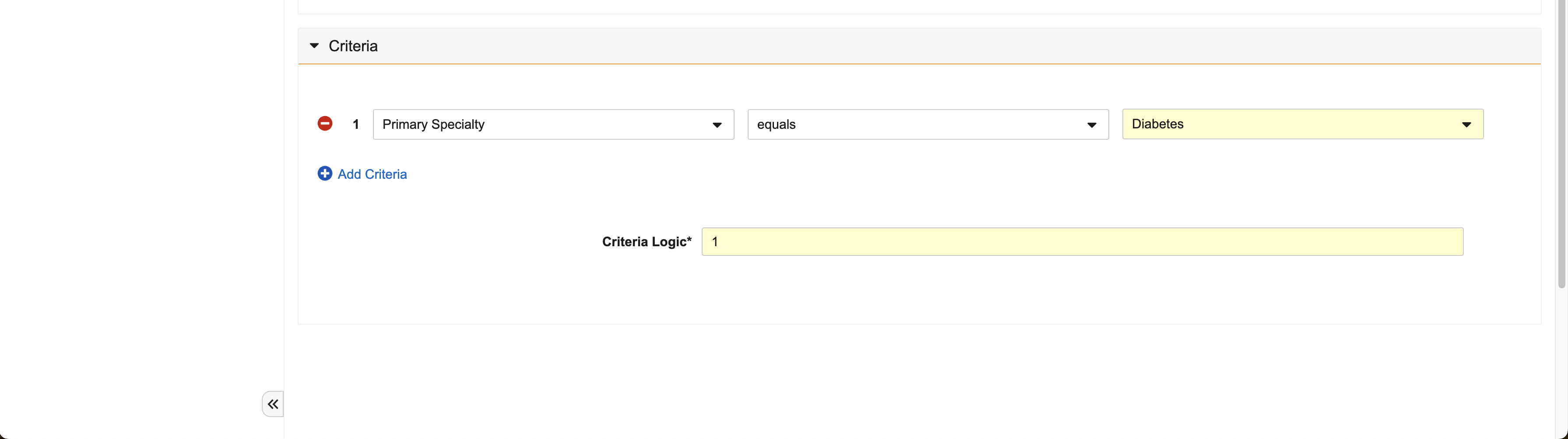Click the Primary Specialty dropdown arrow
The width and height of the screenshot is (1568, 439).
click(x=717, y=125)
